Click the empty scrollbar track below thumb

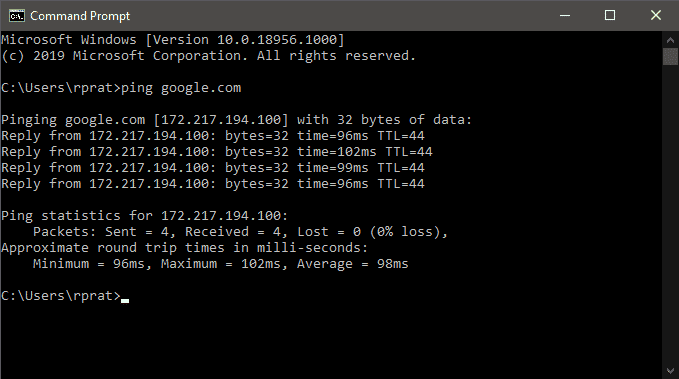670,214
